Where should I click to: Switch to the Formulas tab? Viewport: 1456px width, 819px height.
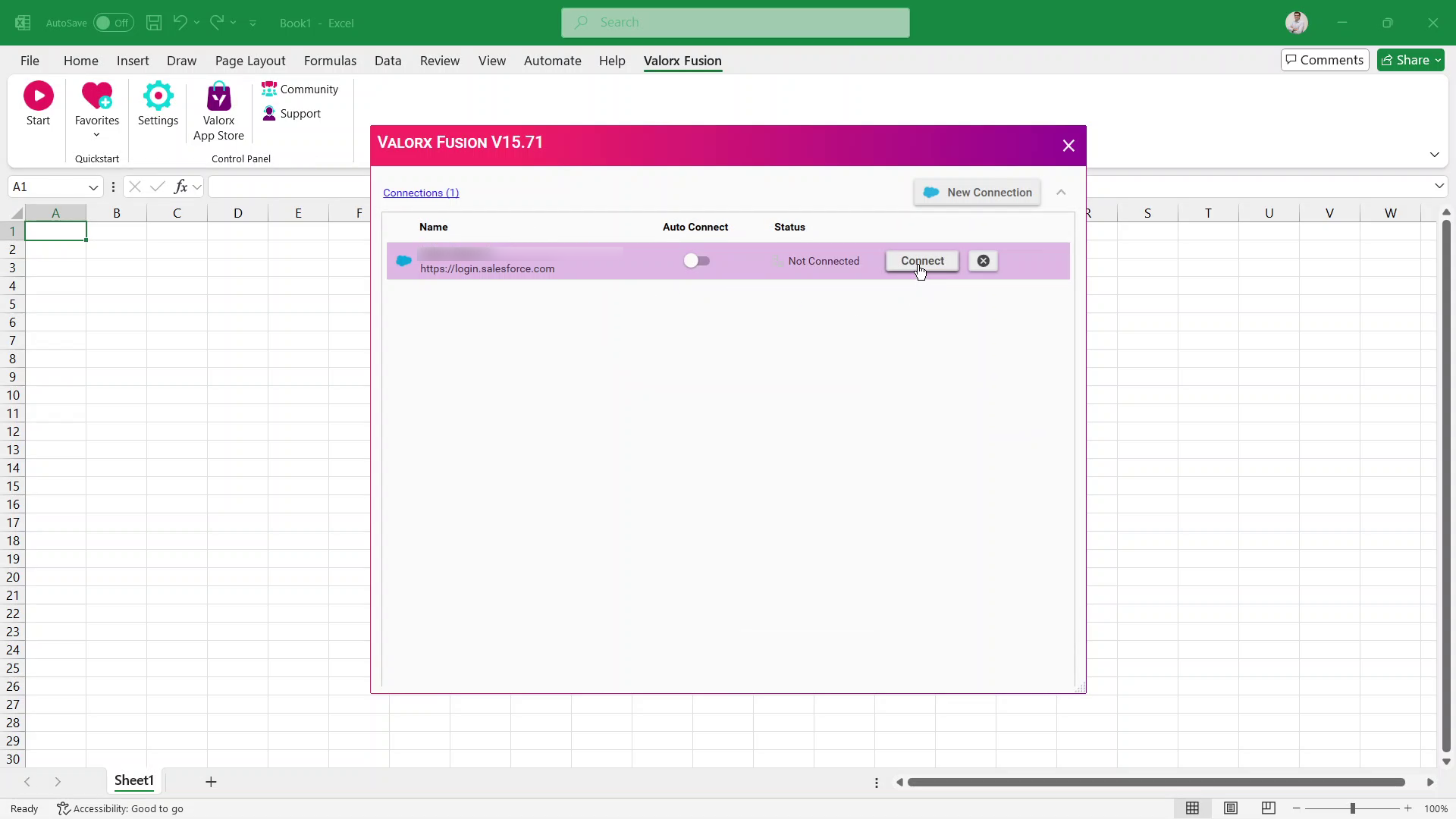click(330, 61)
